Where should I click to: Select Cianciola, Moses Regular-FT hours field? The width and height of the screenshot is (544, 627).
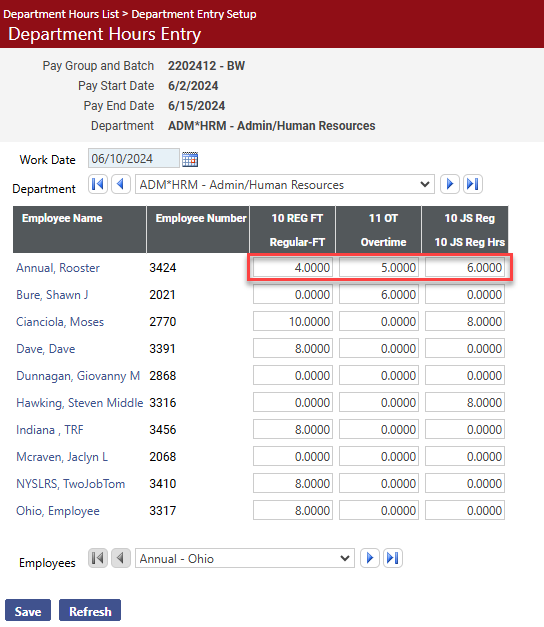click(293, 321)
